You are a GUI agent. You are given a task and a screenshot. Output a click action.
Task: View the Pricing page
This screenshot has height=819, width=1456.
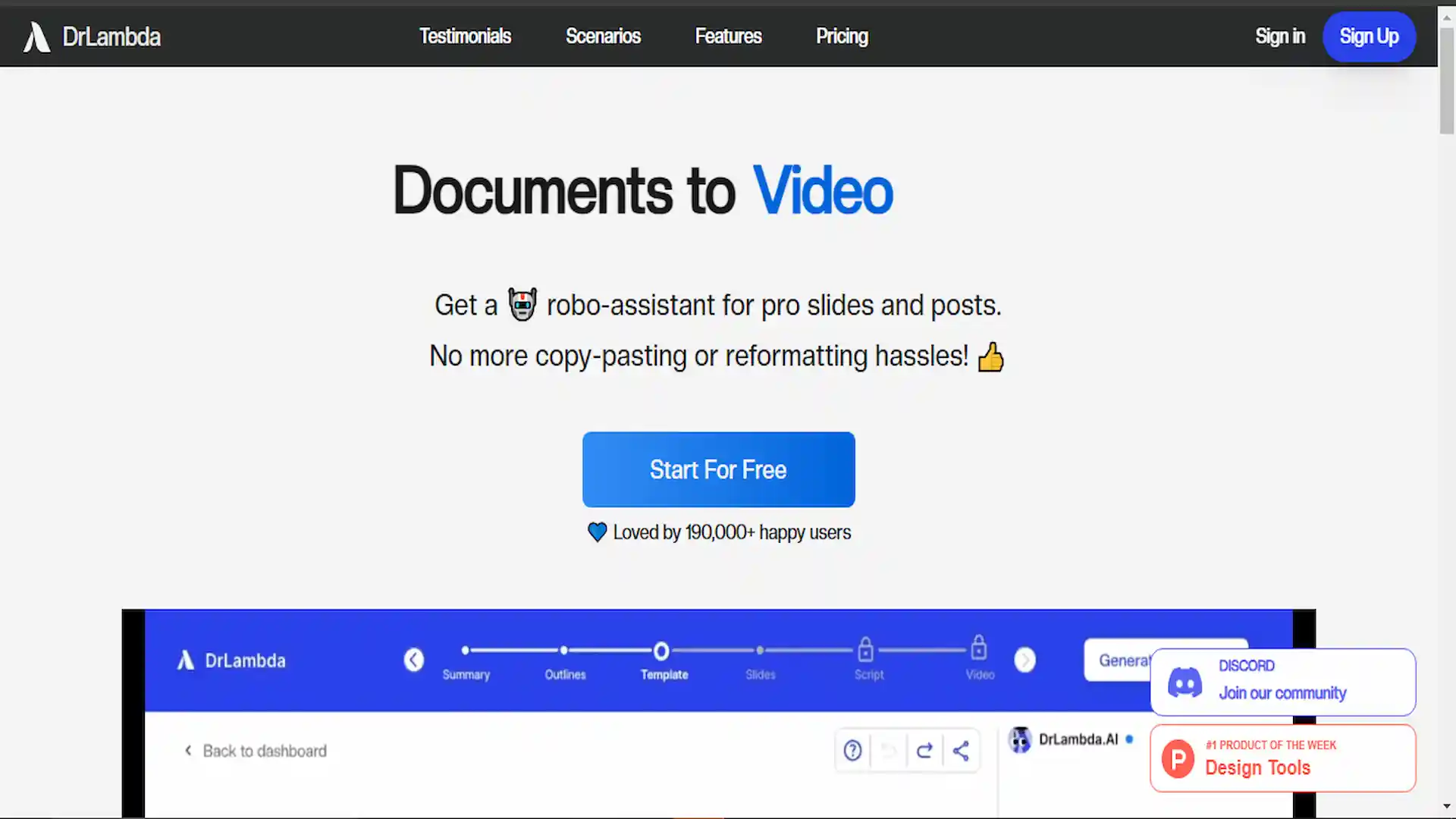click(842, 36)
